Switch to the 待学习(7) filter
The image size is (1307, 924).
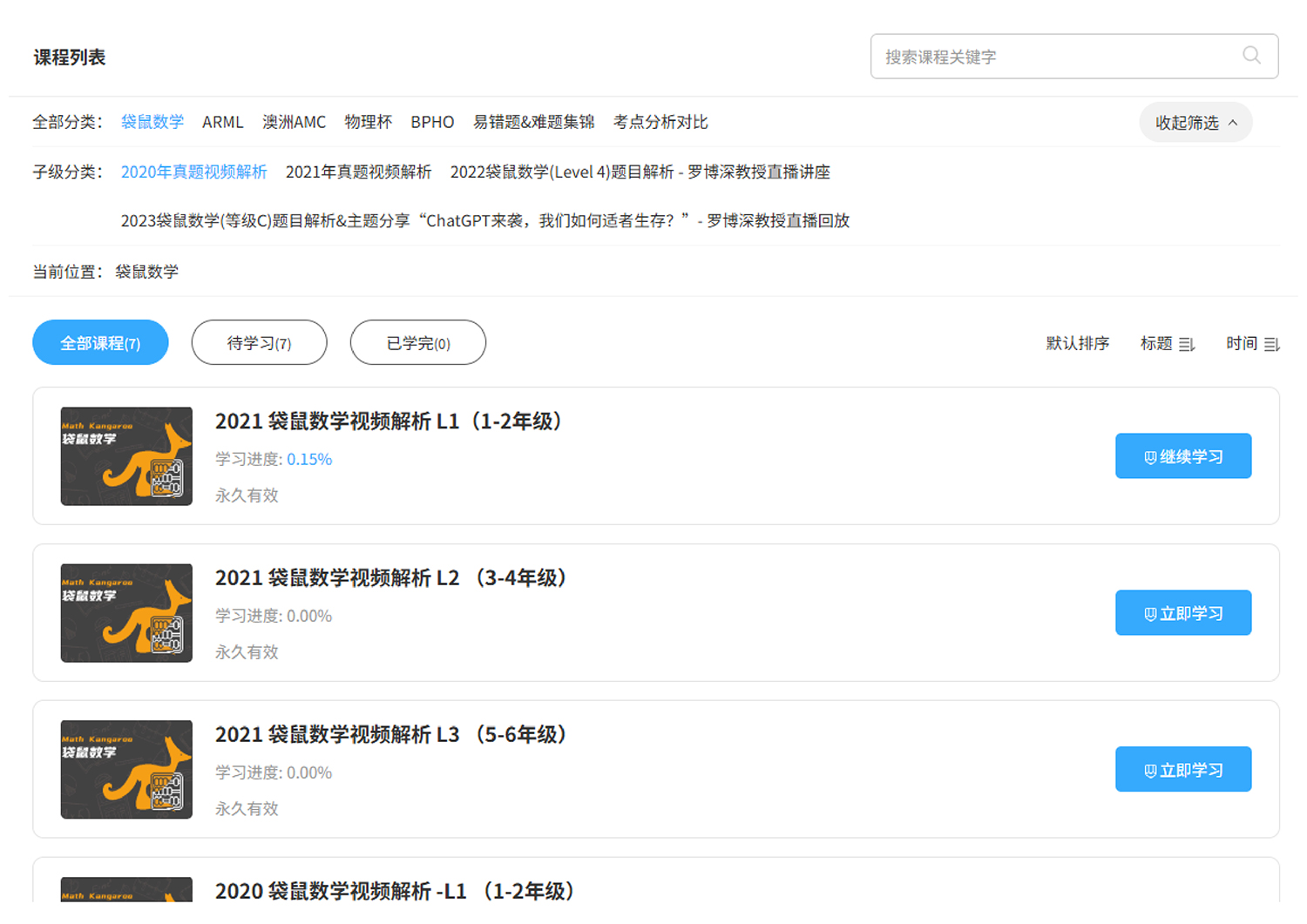pos(259,343)
